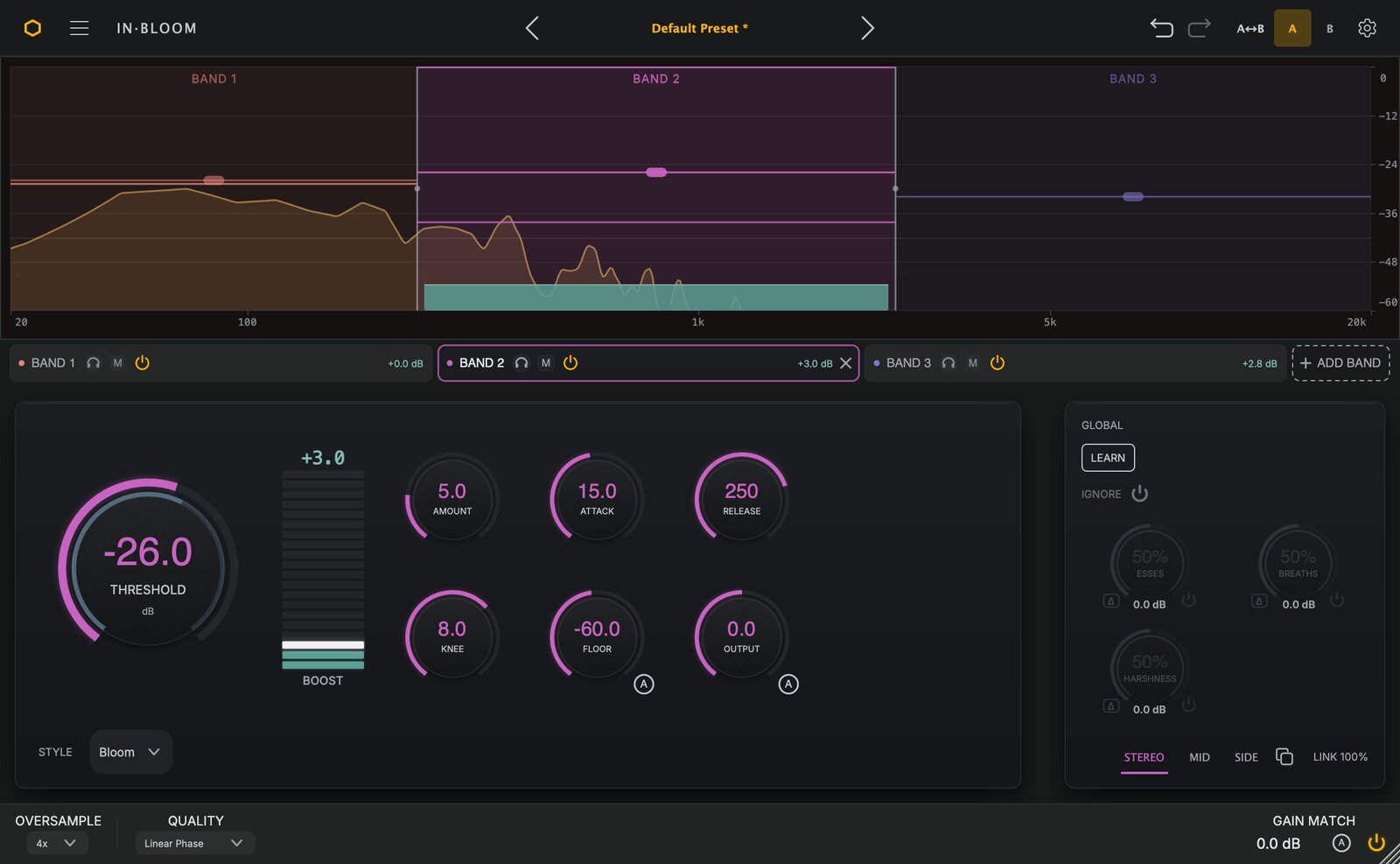Click the Output knob
Screen dimensions: 1400x864
pos(742,636)
